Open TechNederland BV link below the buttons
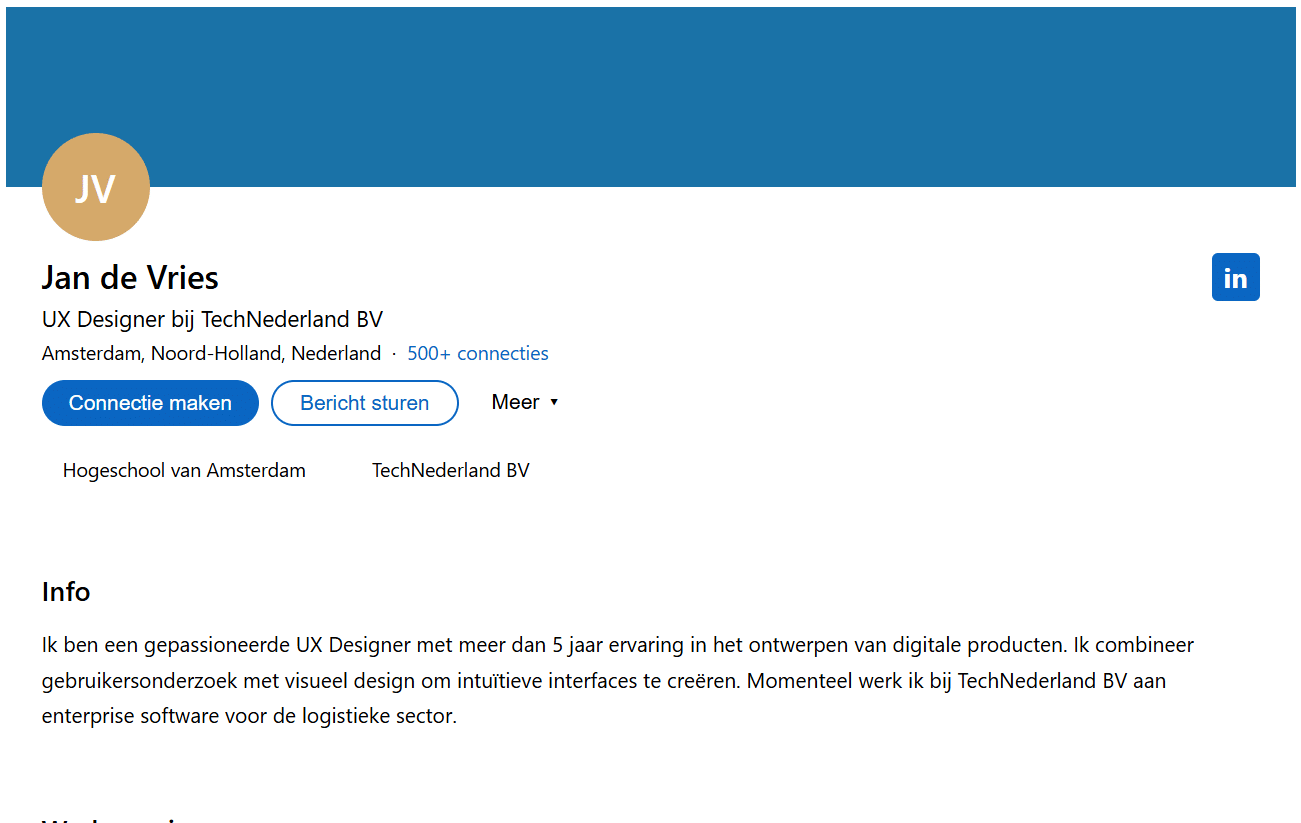The width and height of the screenshot is (1301, 823). pos(450,470)
